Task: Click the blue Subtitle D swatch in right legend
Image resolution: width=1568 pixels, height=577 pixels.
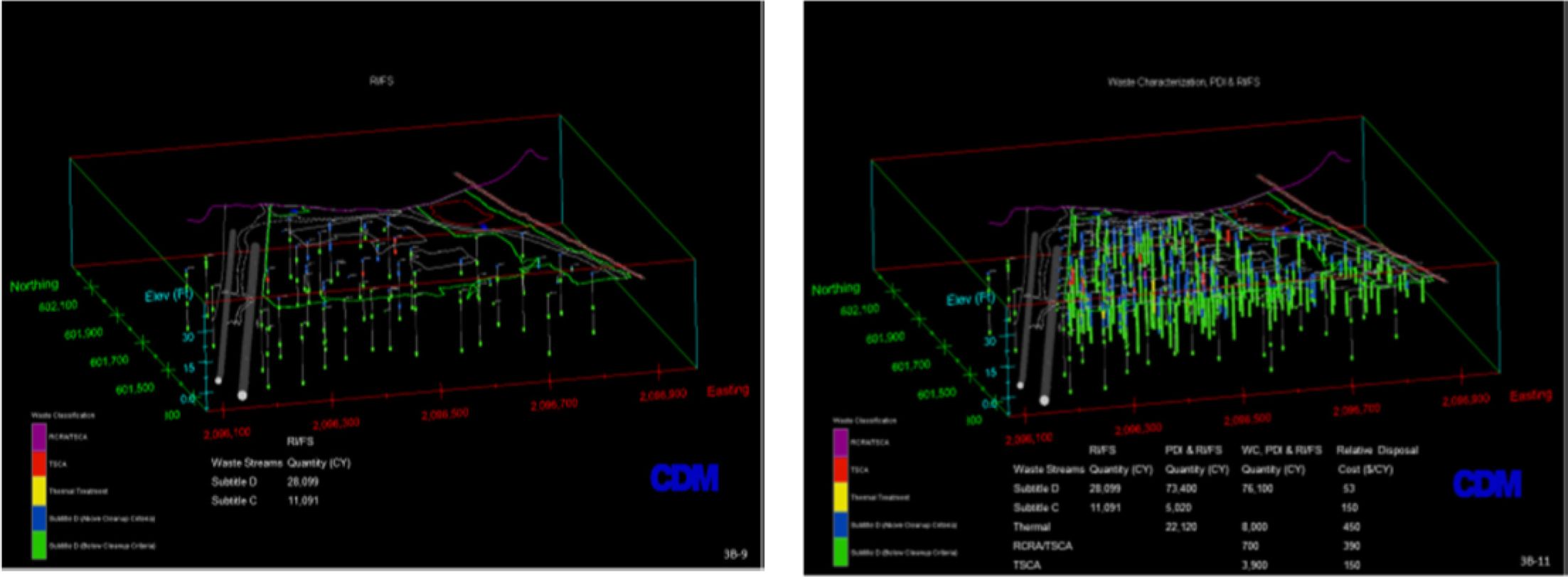Action: click(x=841, y=524)
